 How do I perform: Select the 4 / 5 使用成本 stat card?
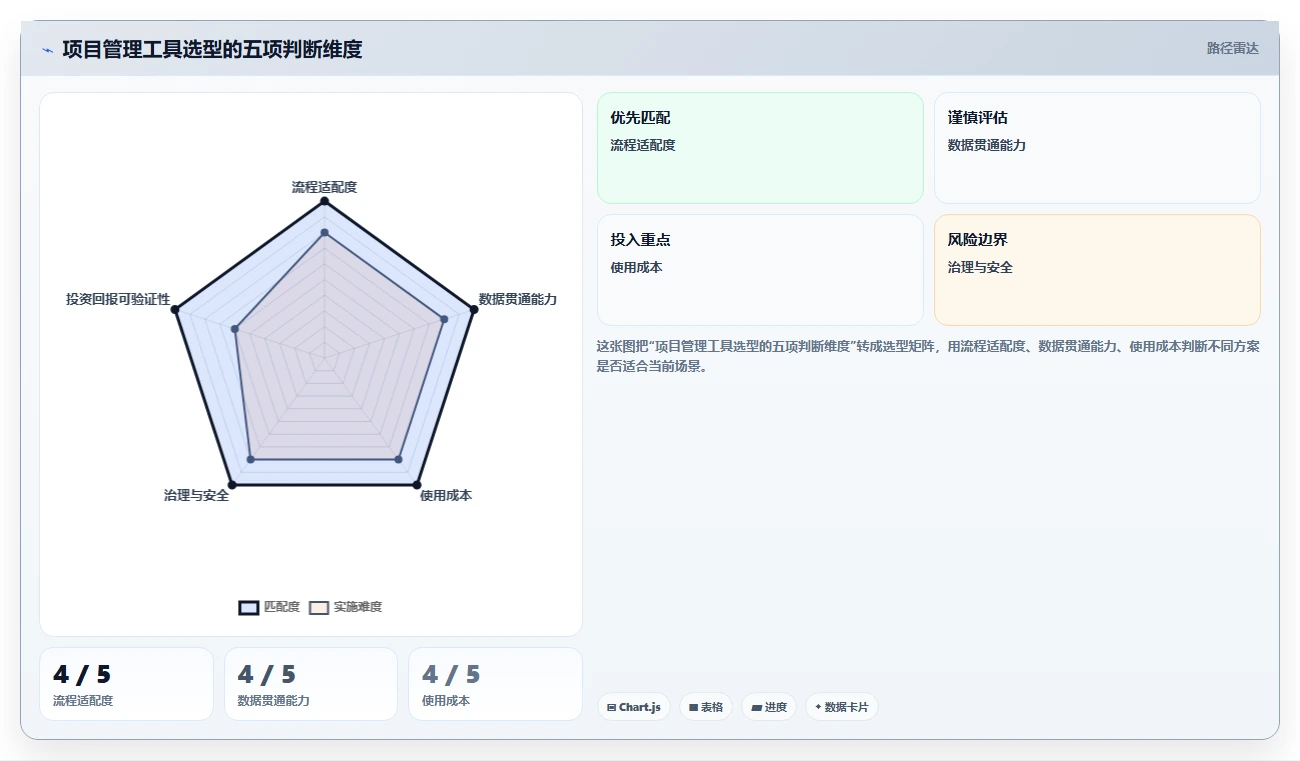pyautogui.click(x=495, y=684)
